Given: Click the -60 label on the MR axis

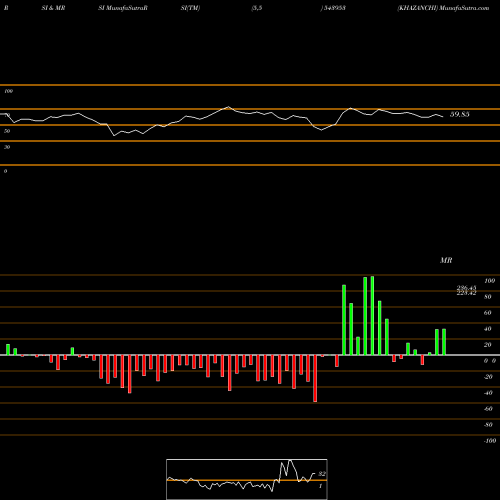Looking at the screenshot, I should click(488, 409).
